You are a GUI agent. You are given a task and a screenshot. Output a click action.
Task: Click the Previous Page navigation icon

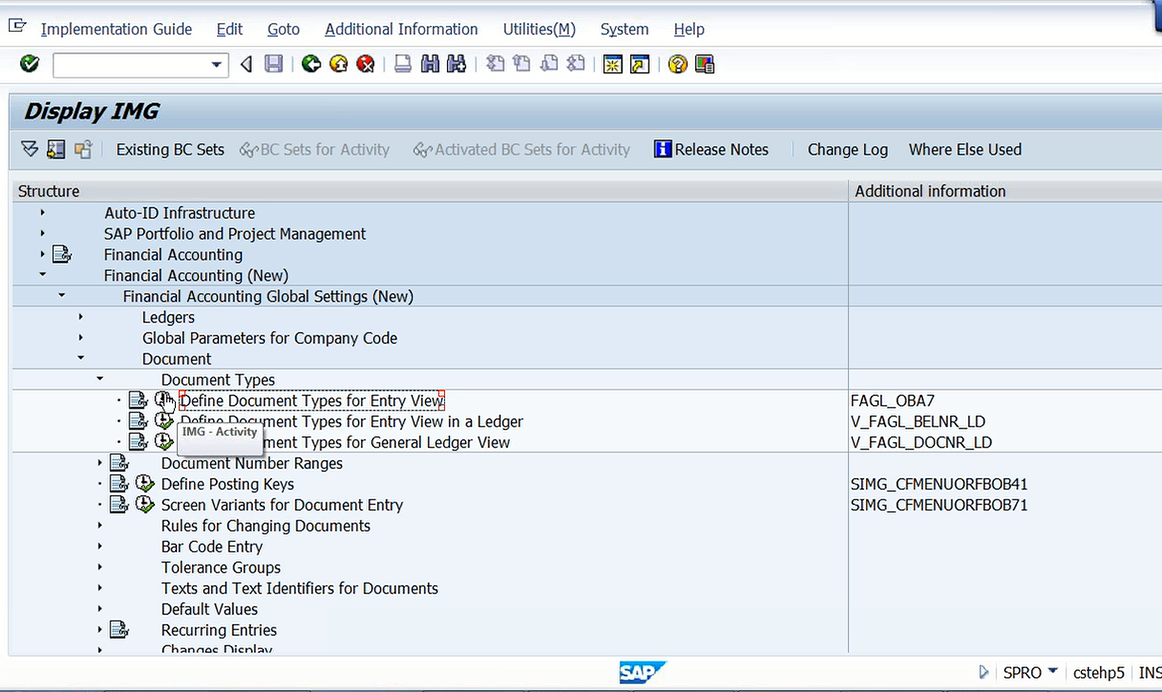tap(522, 64)
